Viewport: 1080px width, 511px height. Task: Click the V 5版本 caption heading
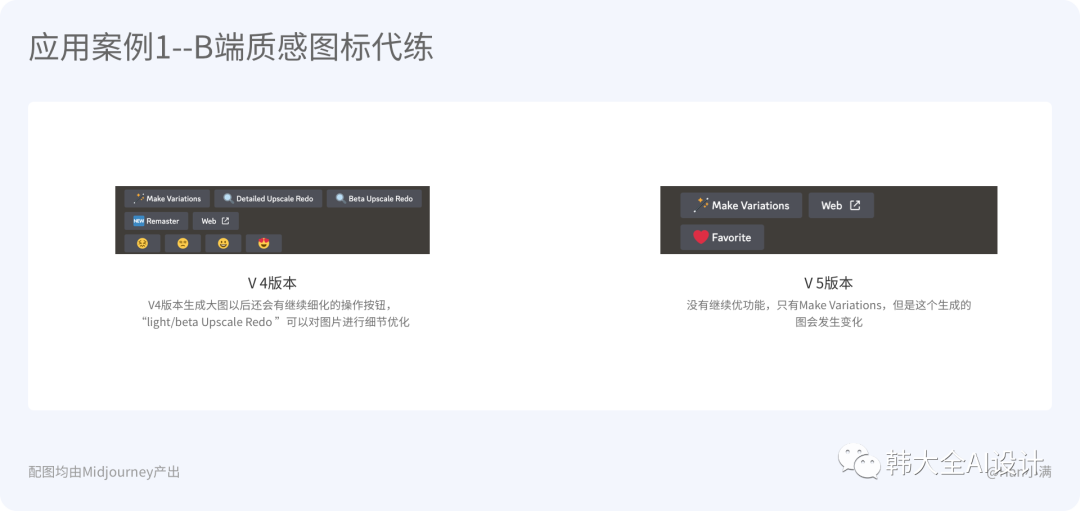[829, 283]
